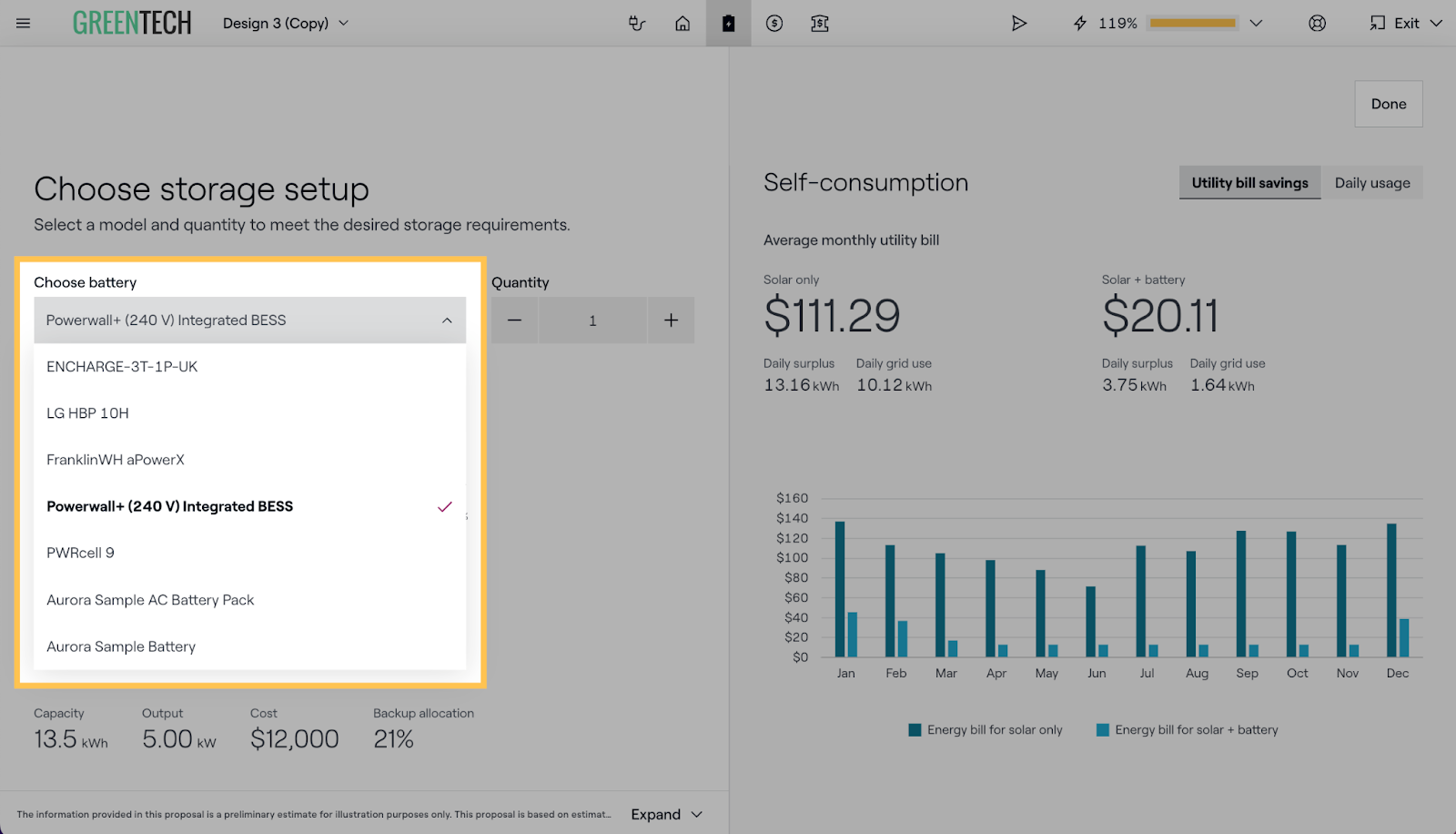Switch to Daily usage tab
The height and width of the screenshot is (834, 1456).
[1372, 183]
